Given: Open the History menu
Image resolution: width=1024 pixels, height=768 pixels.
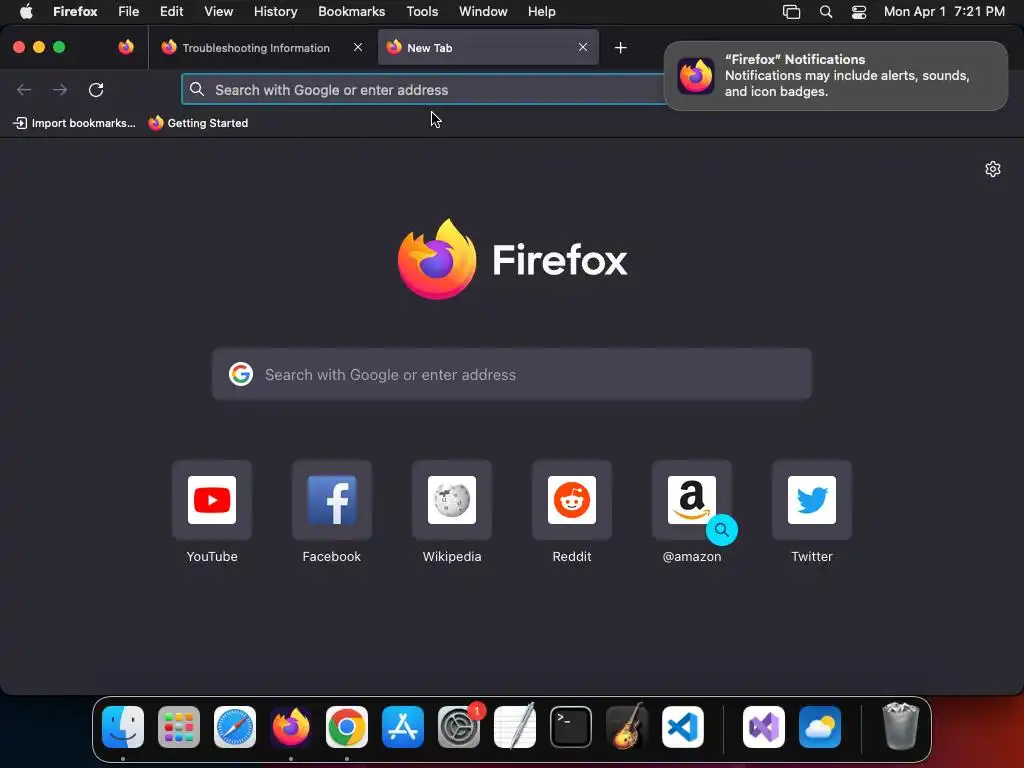Looking at the screenshot, I should (x=275, y=12).
